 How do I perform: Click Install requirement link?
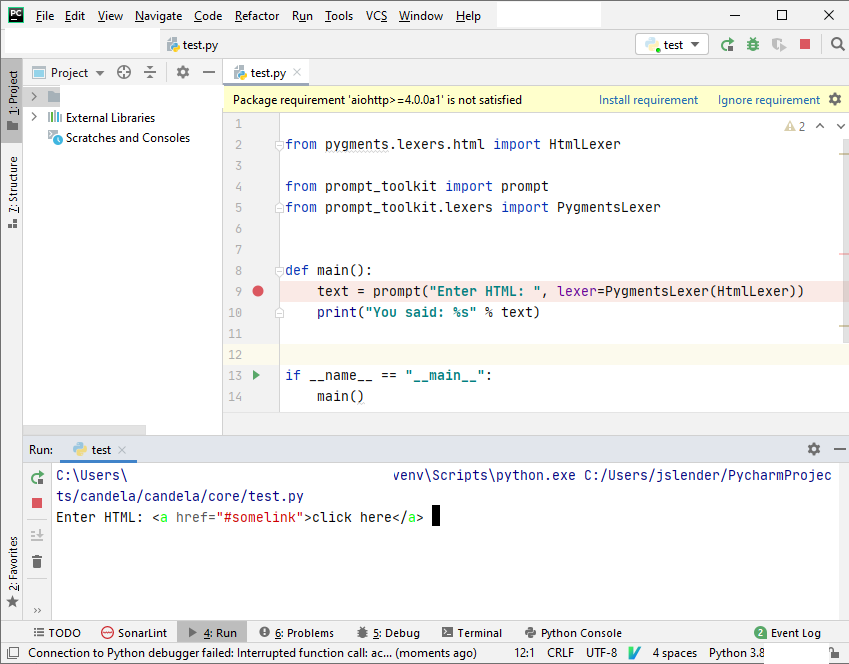pos(648,100)
